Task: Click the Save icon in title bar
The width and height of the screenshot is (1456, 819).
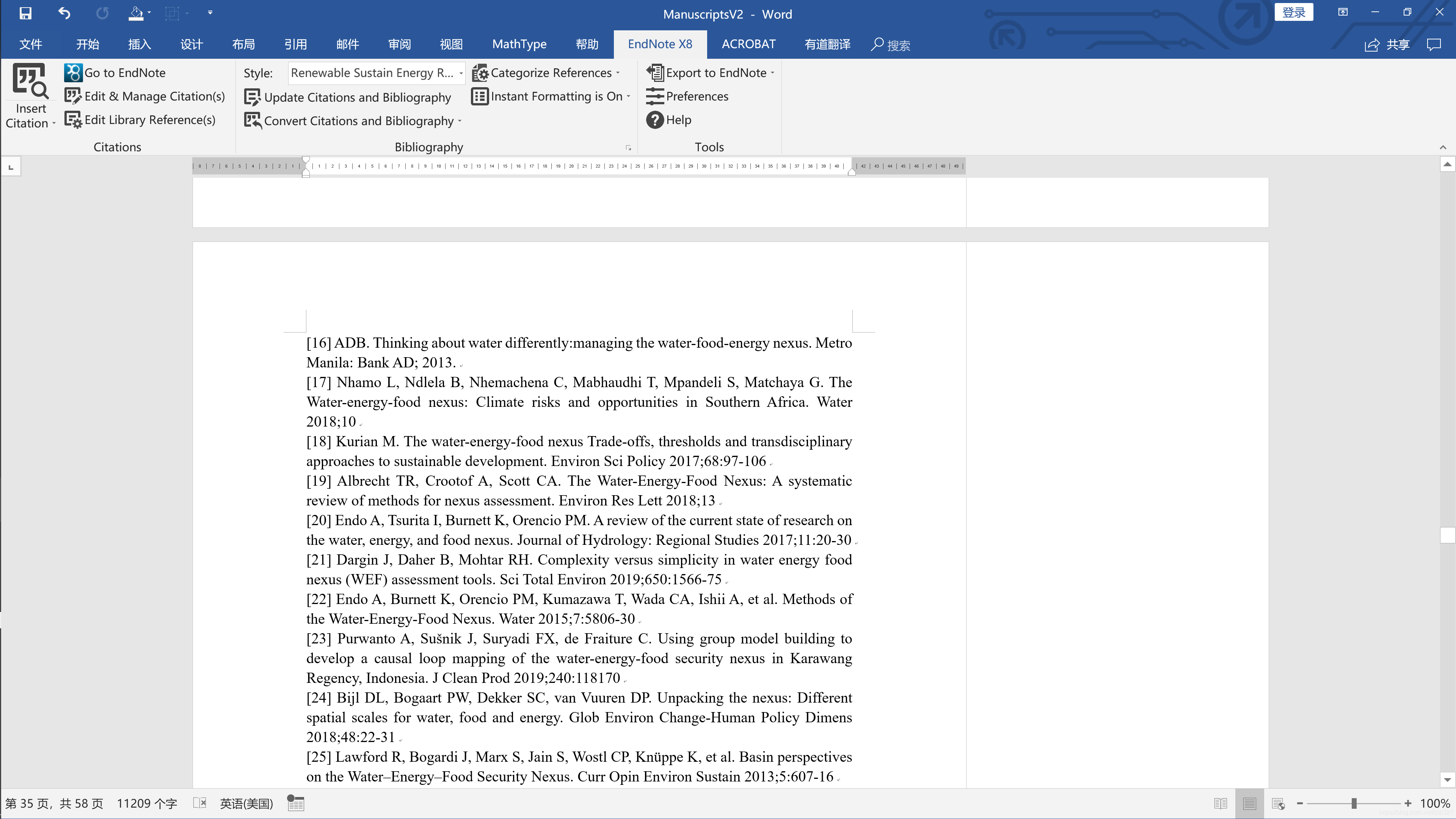Action: pos(25,13)
